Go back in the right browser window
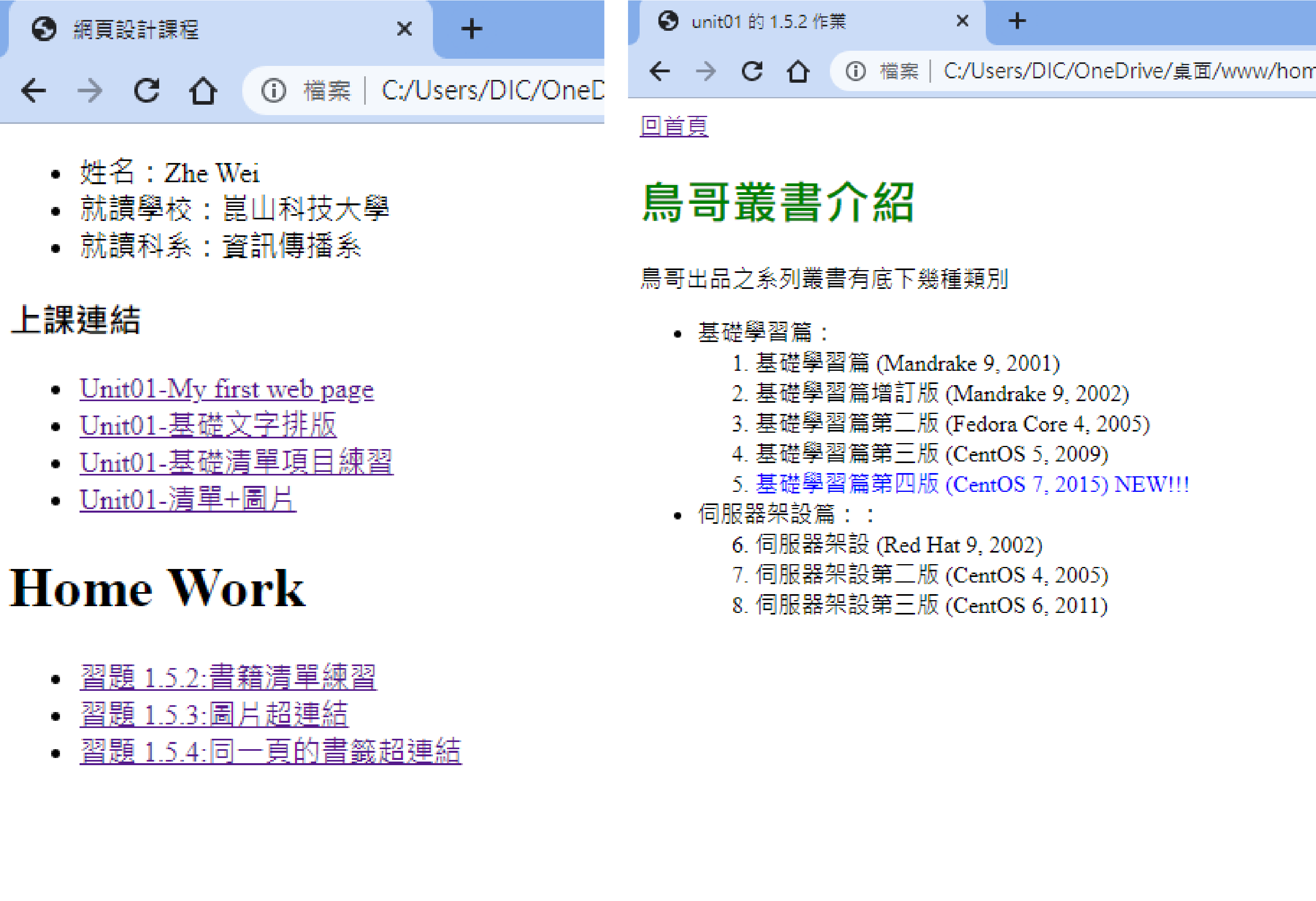This screenshot has height=901, width=1316. pos(660,71)
